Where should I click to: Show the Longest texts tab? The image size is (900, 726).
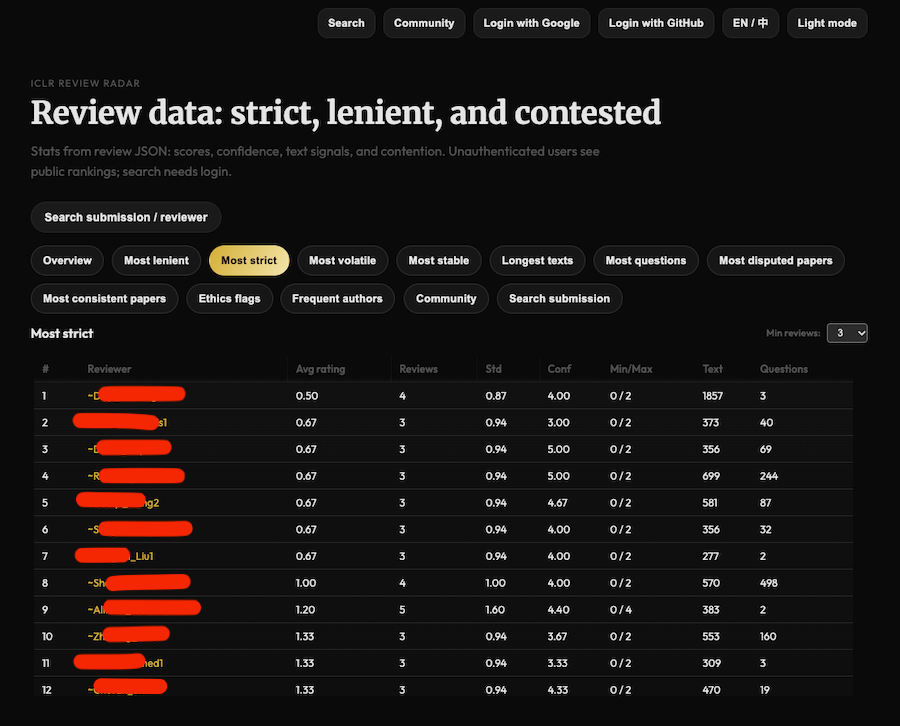[537, 261]
